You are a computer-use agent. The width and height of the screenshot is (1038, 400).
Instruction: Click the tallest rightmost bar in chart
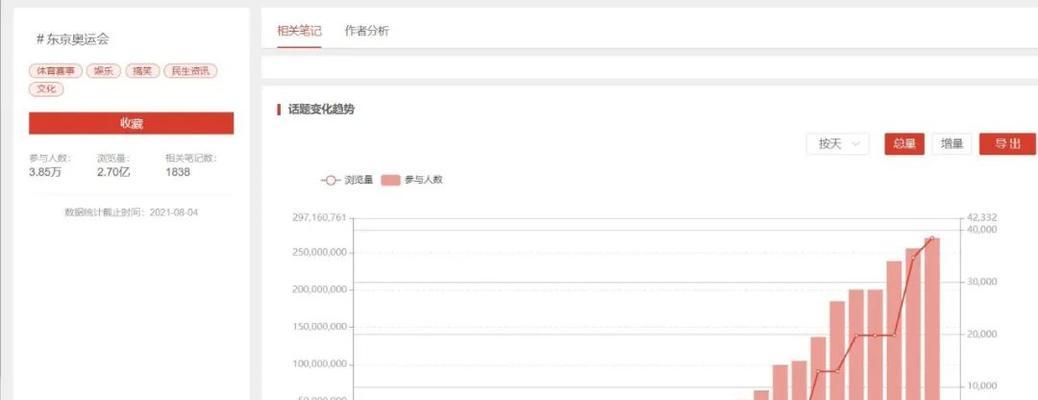point(932,318)
